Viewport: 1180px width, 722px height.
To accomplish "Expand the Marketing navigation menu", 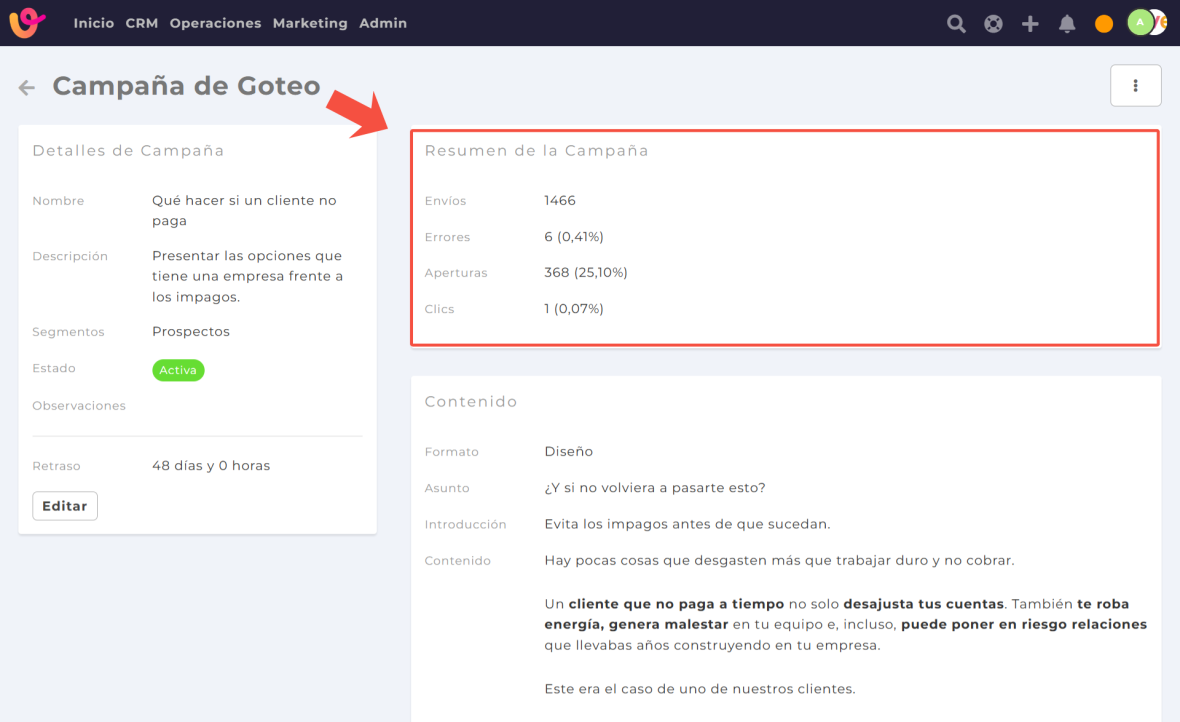I will [310, 23].
